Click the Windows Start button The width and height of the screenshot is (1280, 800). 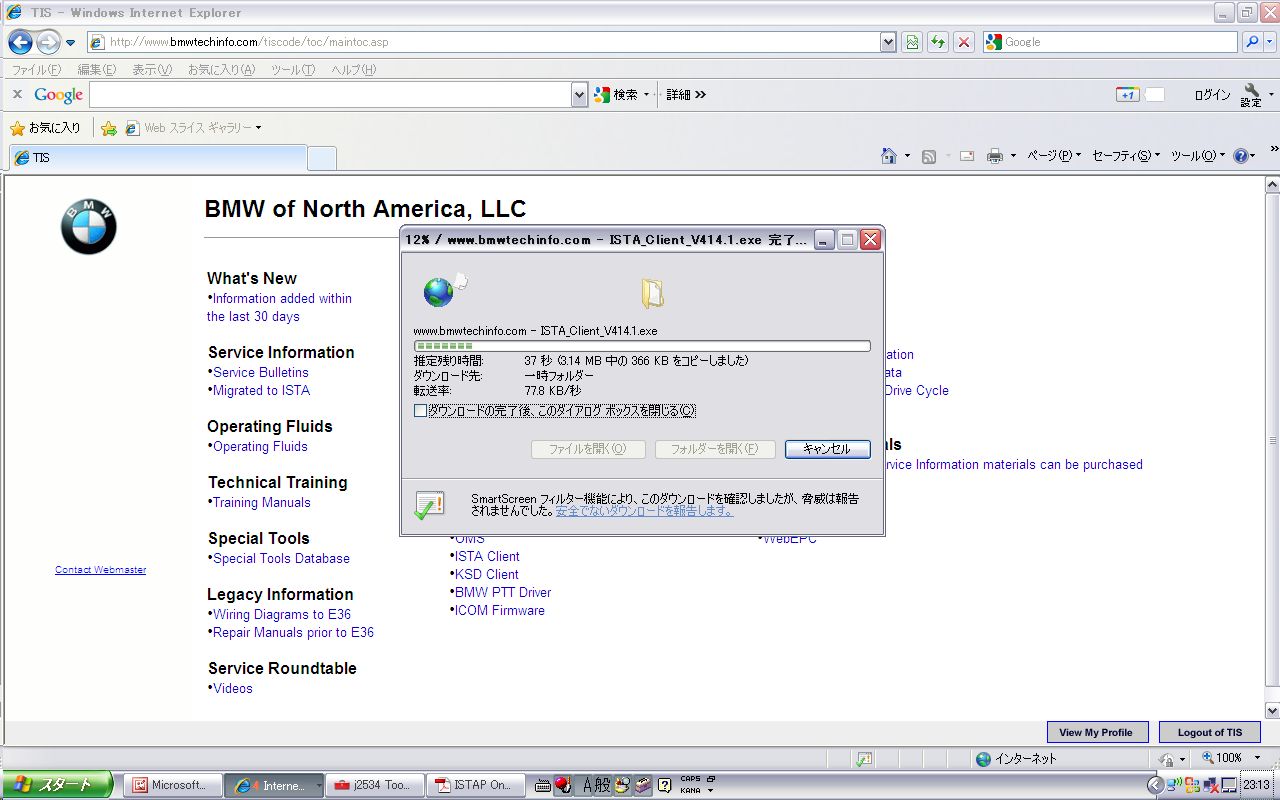pyautogui.click(x=59, y=785)
